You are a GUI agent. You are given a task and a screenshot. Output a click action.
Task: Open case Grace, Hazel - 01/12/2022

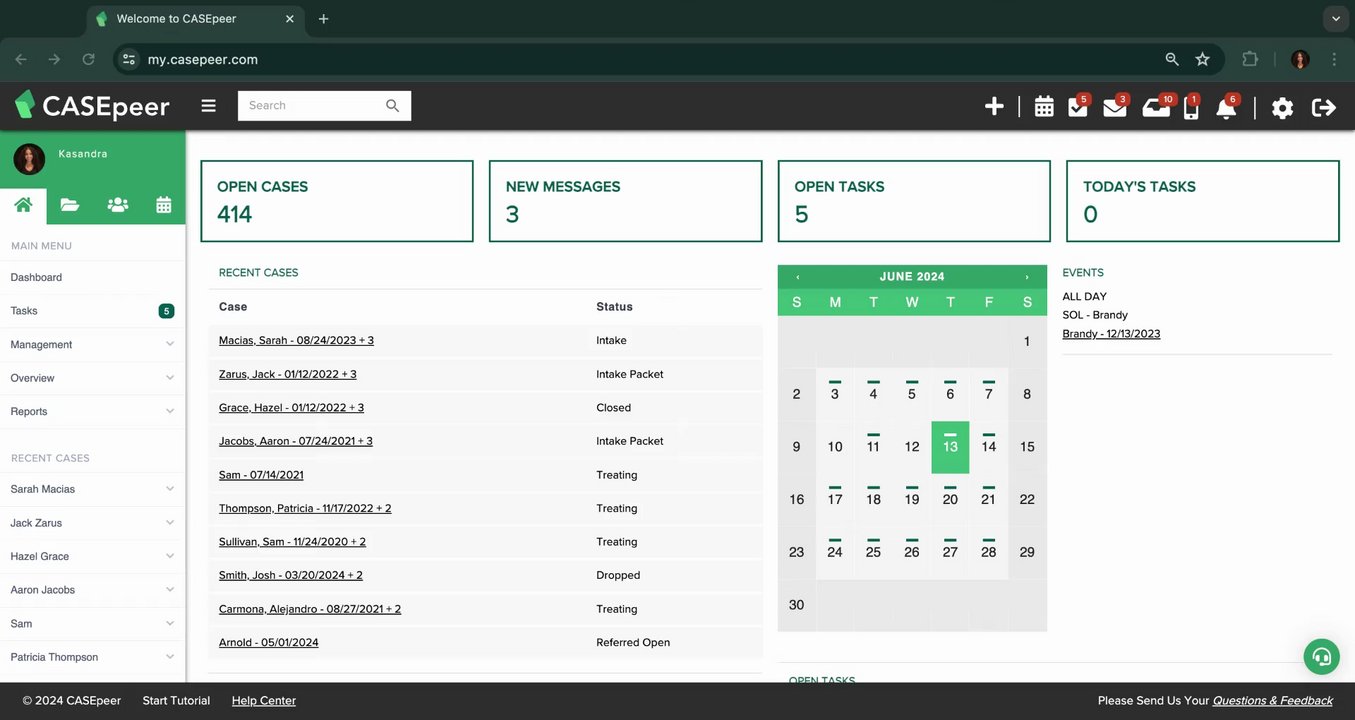[291, 408]
